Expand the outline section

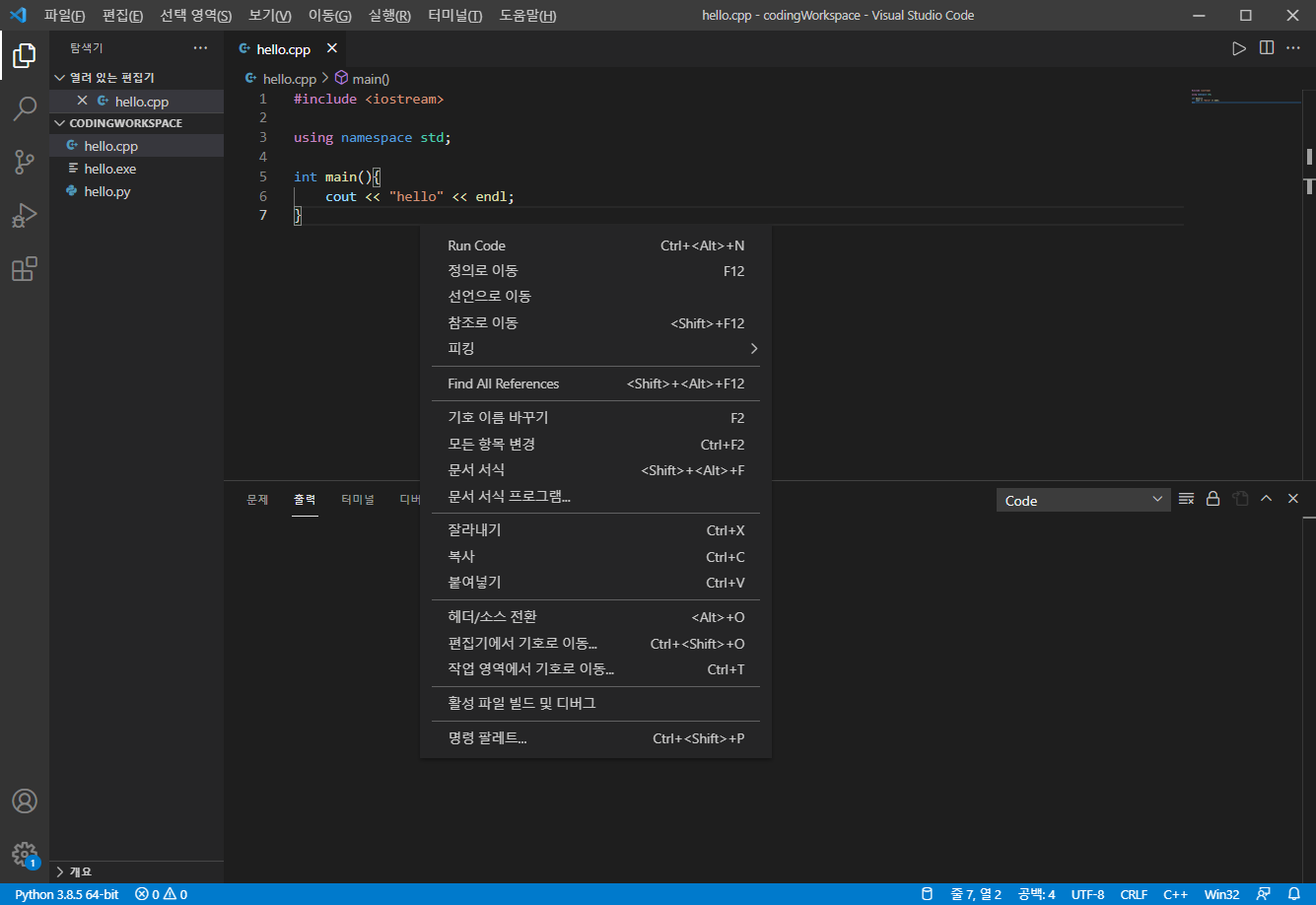click(x=137, y=871)
